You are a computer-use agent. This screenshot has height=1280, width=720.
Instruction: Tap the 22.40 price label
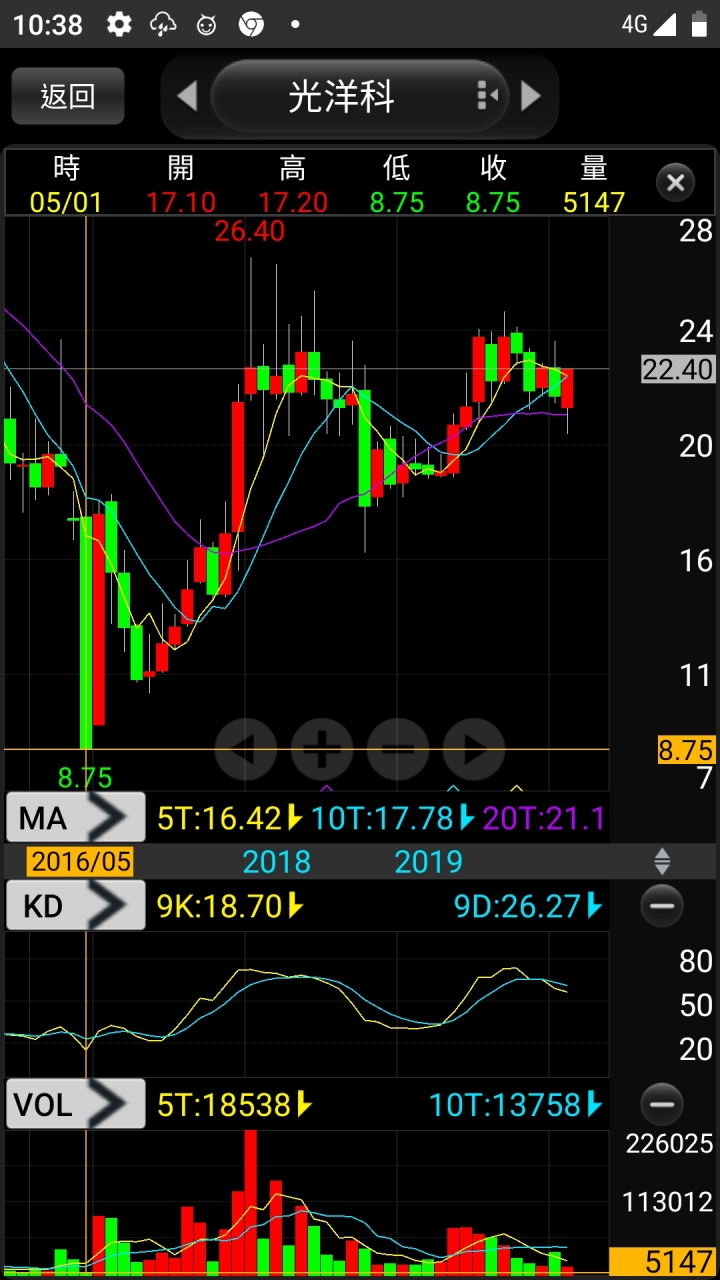click(x=678, y=369)
